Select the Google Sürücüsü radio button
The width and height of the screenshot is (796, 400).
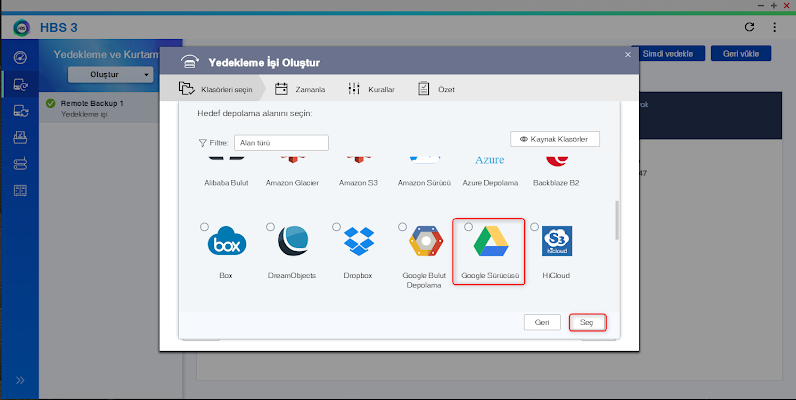468,227
